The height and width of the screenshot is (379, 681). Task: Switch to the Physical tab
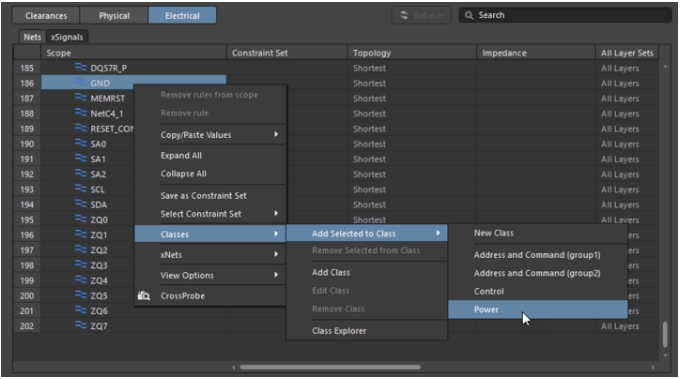(x=114, y=16)
